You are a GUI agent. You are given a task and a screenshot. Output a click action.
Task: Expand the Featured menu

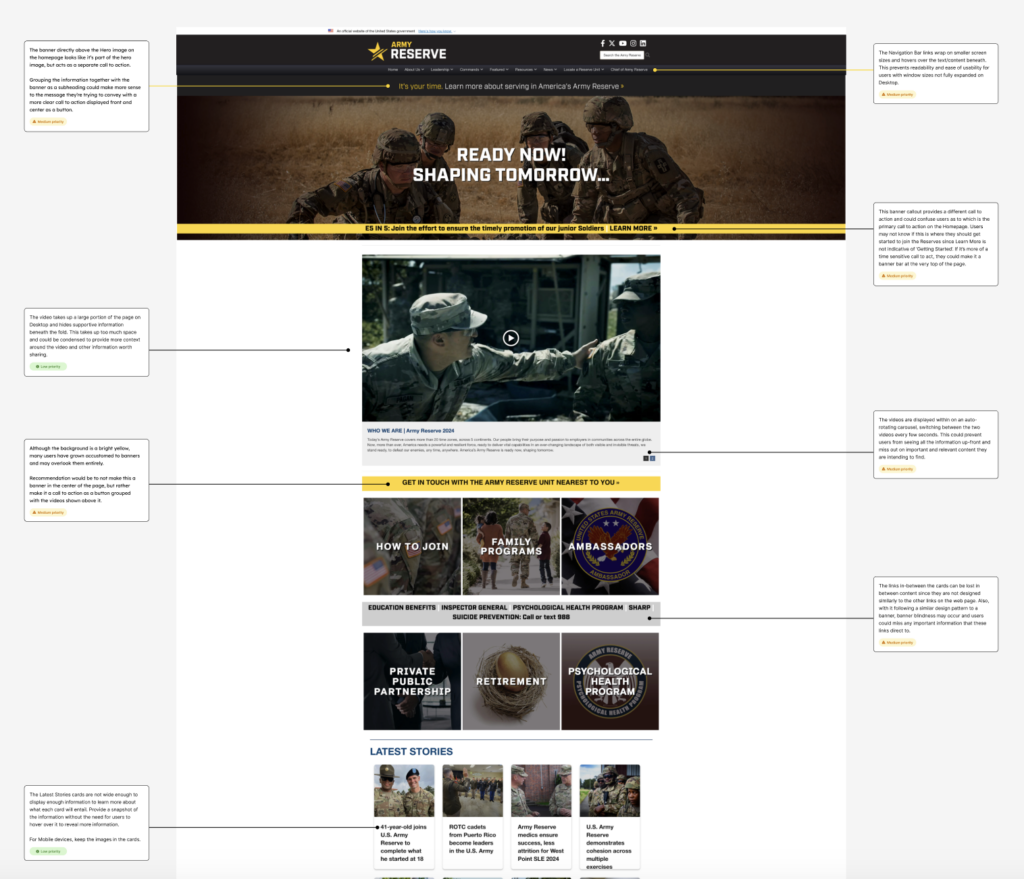[499, 69]
